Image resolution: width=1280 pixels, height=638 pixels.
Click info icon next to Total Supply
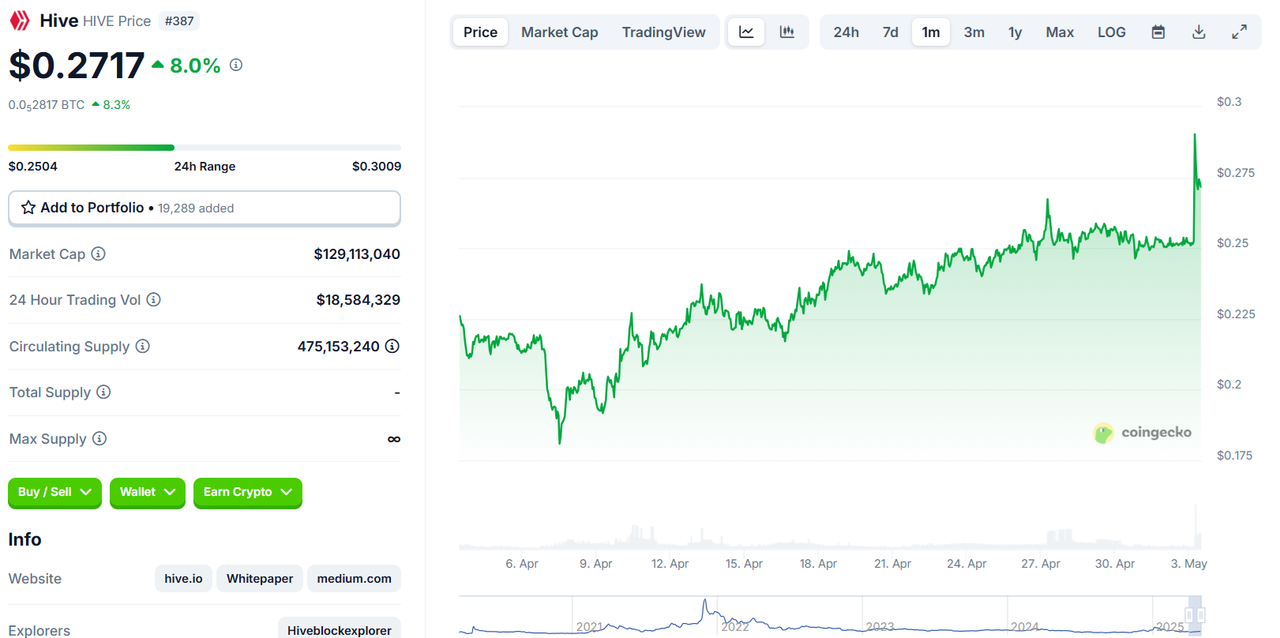(x=103, y=392)
